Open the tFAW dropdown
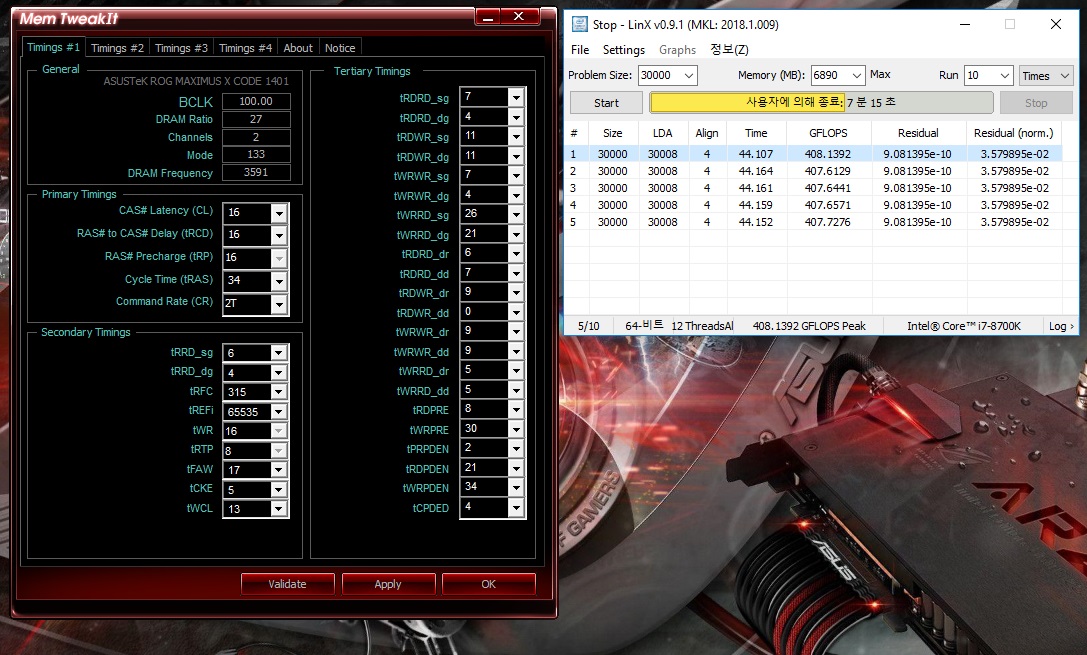1087x655 pixels. pos(279,470)
